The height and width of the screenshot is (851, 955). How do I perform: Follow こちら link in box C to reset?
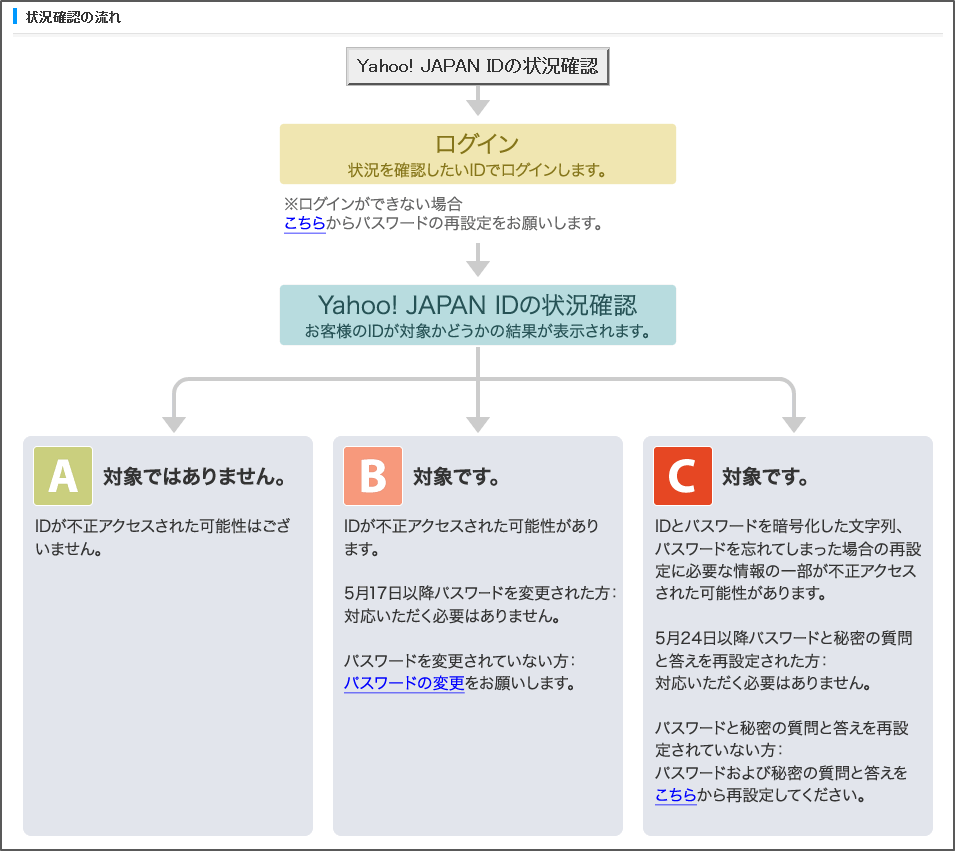[675, 795]
